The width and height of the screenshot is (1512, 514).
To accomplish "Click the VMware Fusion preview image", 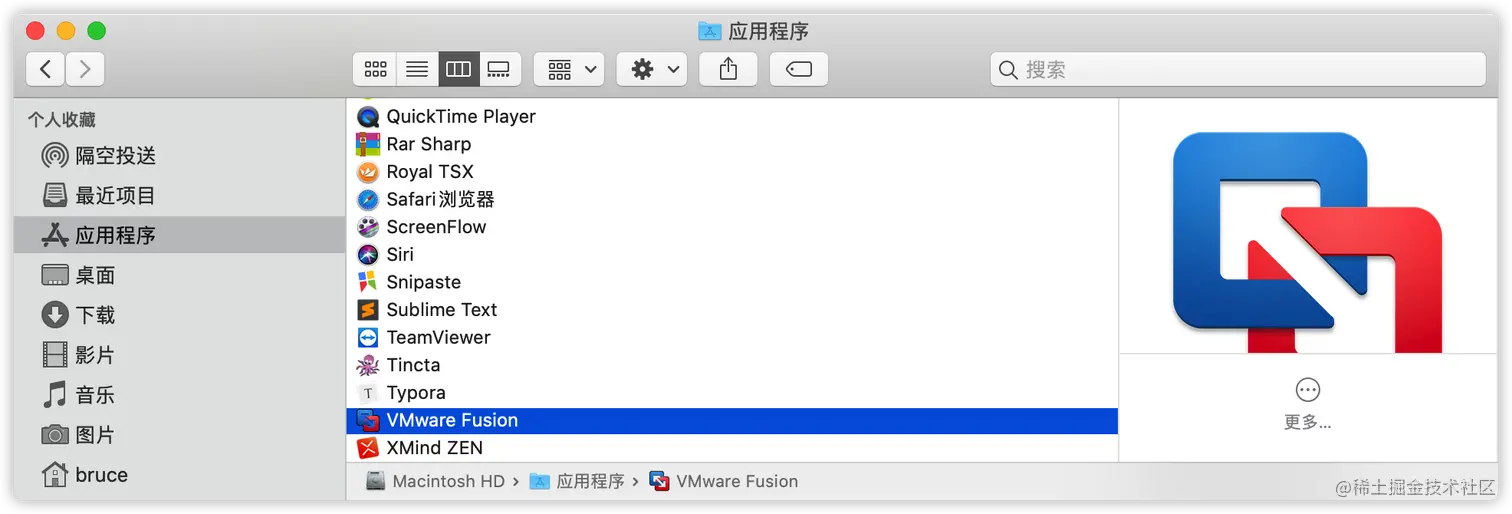I will tap(1307, 242).
